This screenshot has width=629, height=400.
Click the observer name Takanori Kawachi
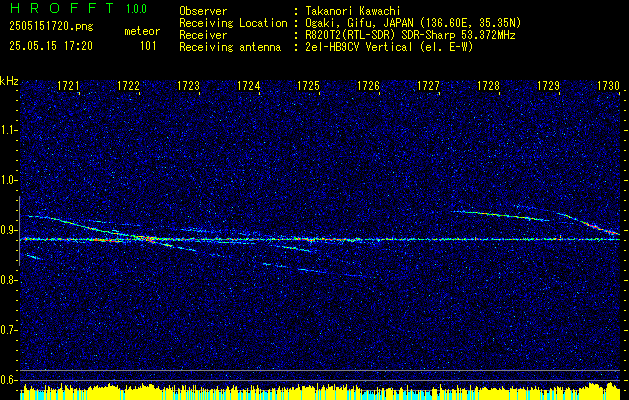coord(351,11)
